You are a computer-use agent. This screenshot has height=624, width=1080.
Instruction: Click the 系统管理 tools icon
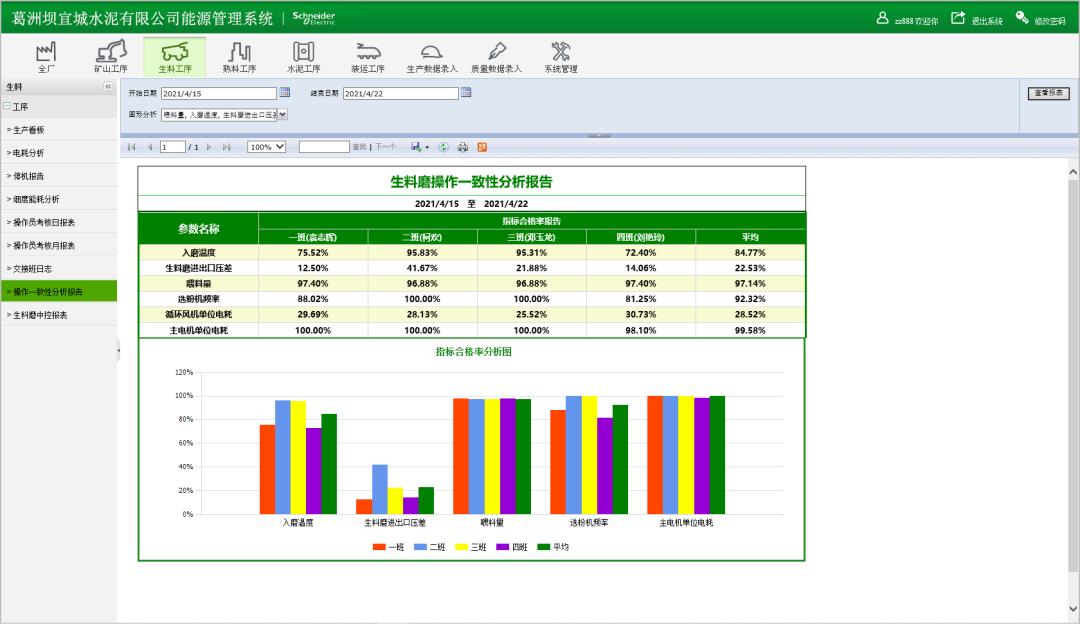click(x=560, y=56)
